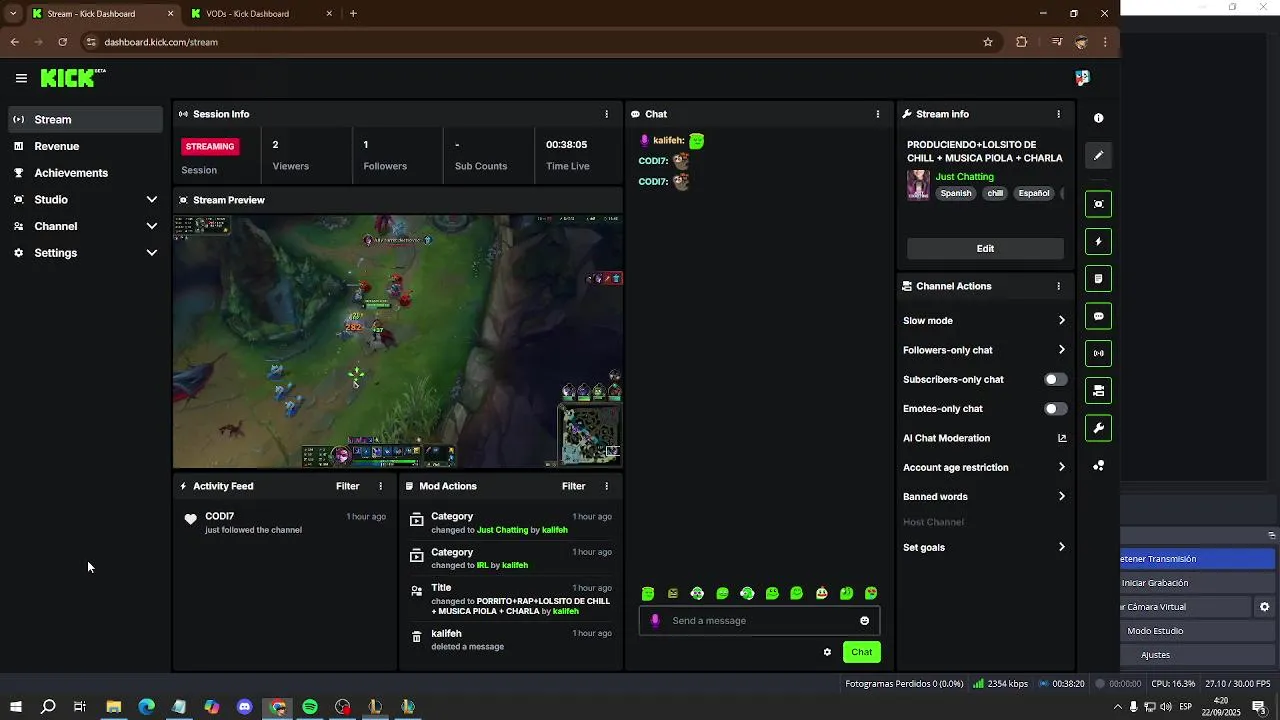Click the speech bubble icon in the right rail
This screenshot has width=1280, height=720.
point(1098,316)
